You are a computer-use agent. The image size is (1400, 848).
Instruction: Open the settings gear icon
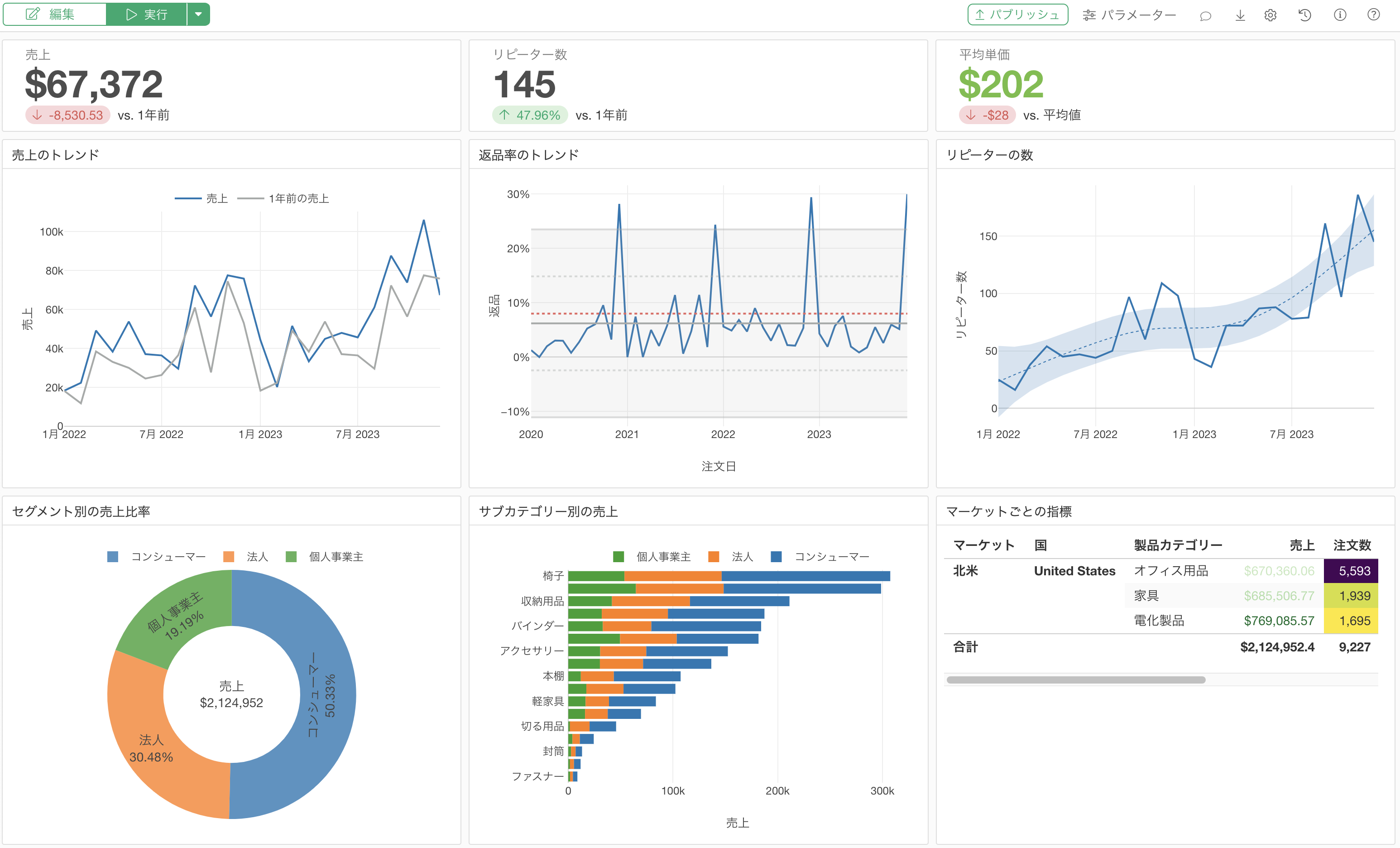click(x=1271, y=15)
